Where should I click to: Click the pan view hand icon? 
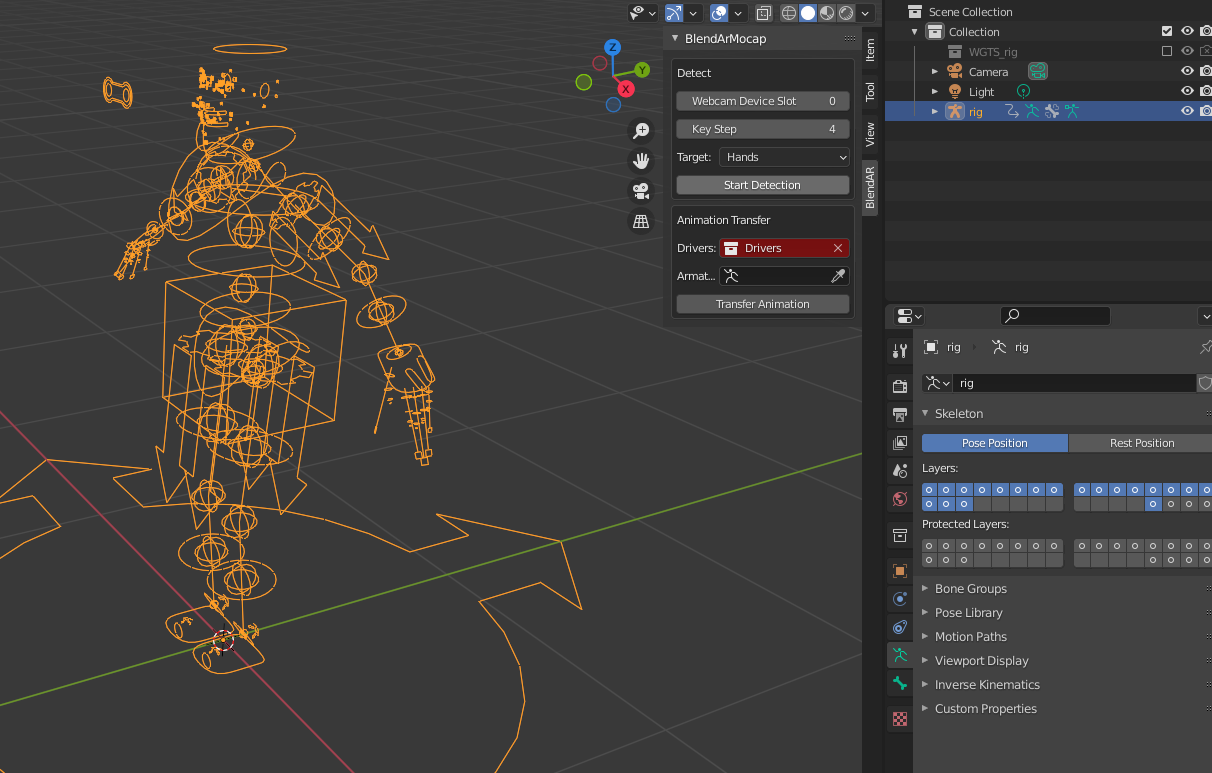pyautogui.click(x=641, y=160)
